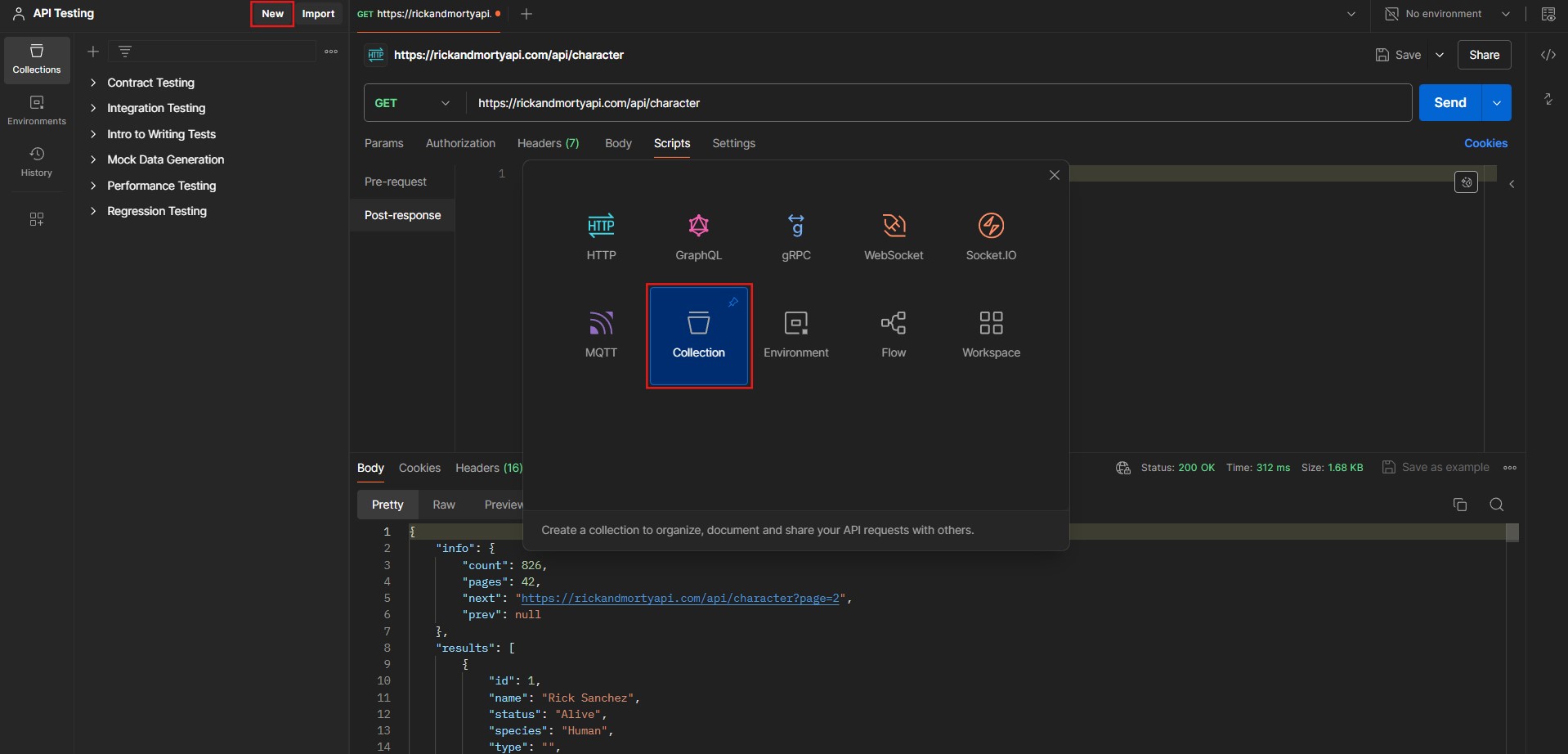Switch response view to Raw

pos(444,505)
